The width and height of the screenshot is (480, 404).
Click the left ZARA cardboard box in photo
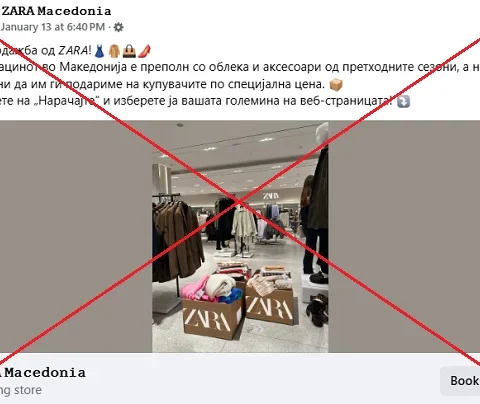pos(212,318)
